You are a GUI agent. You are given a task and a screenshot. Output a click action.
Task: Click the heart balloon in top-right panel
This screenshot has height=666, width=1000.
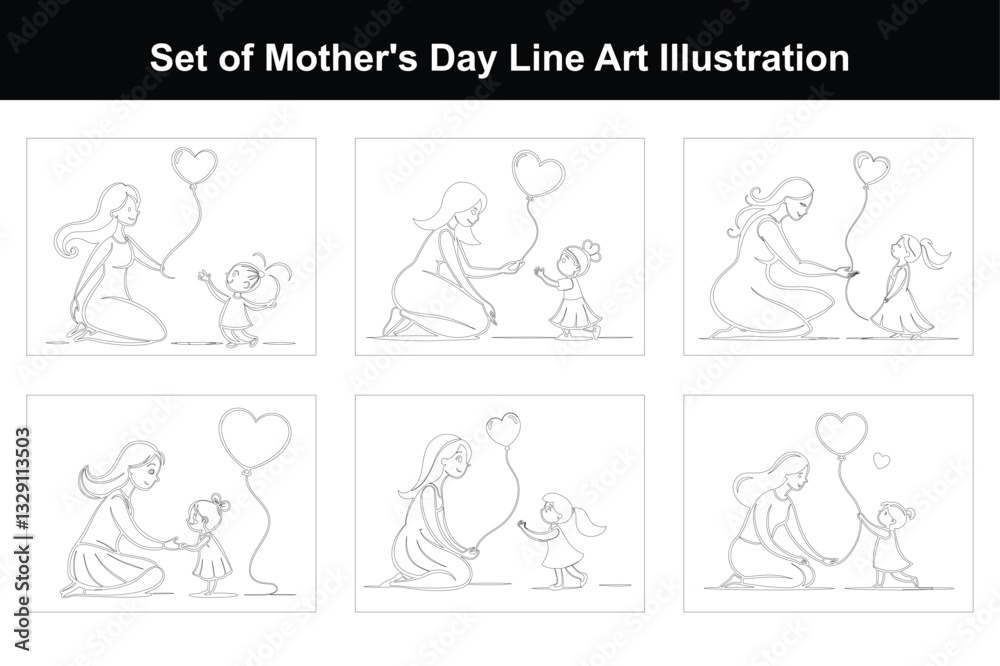coord(872,168)
